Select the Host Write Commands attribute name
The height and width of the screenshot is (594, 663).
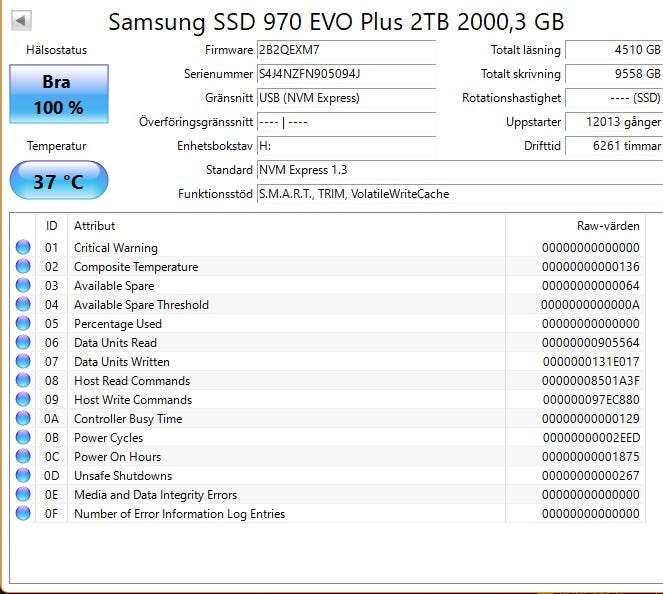[133, 400]
